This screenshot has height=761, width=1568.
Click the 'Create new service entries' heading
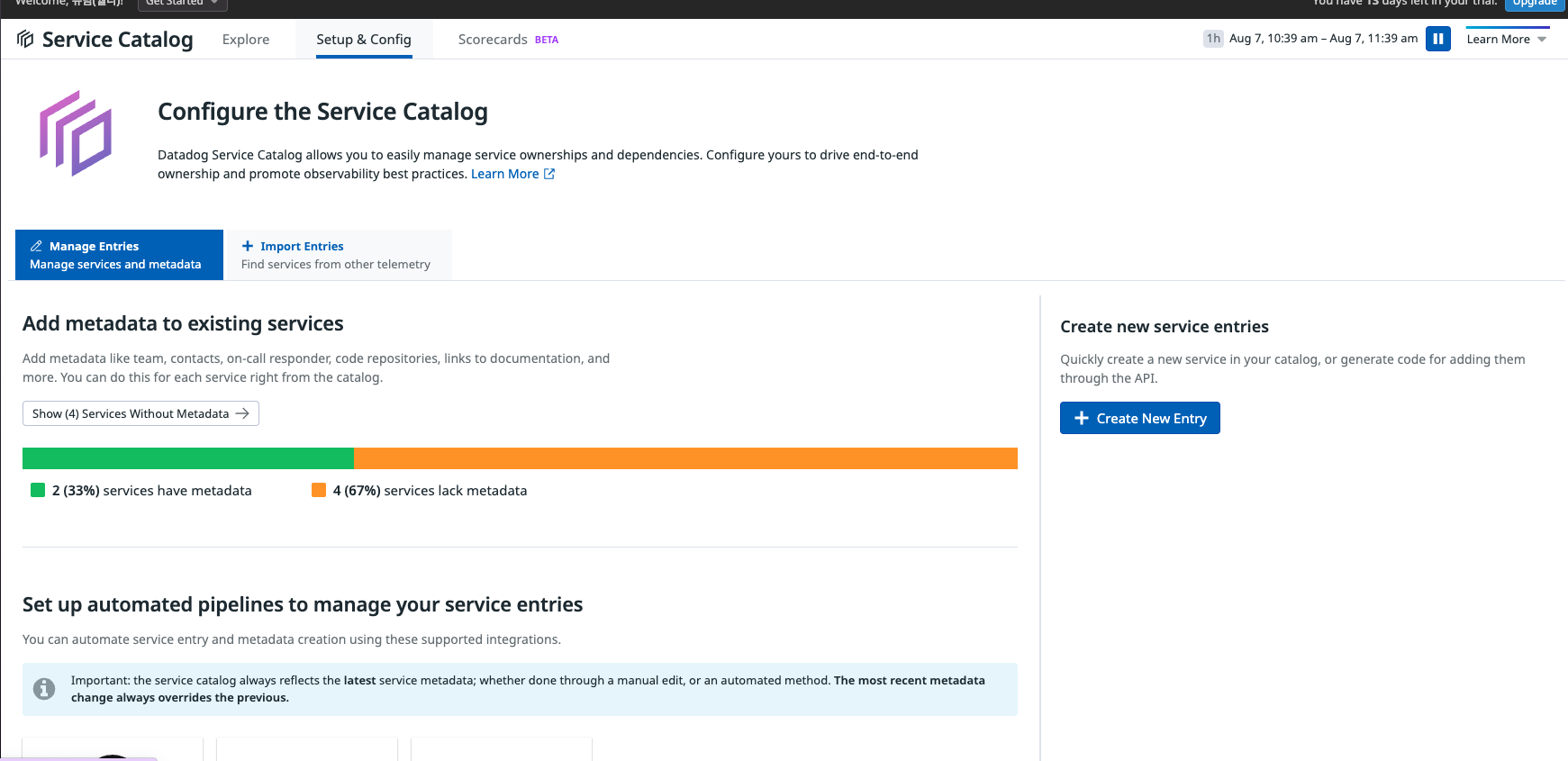coord(1165,327)
